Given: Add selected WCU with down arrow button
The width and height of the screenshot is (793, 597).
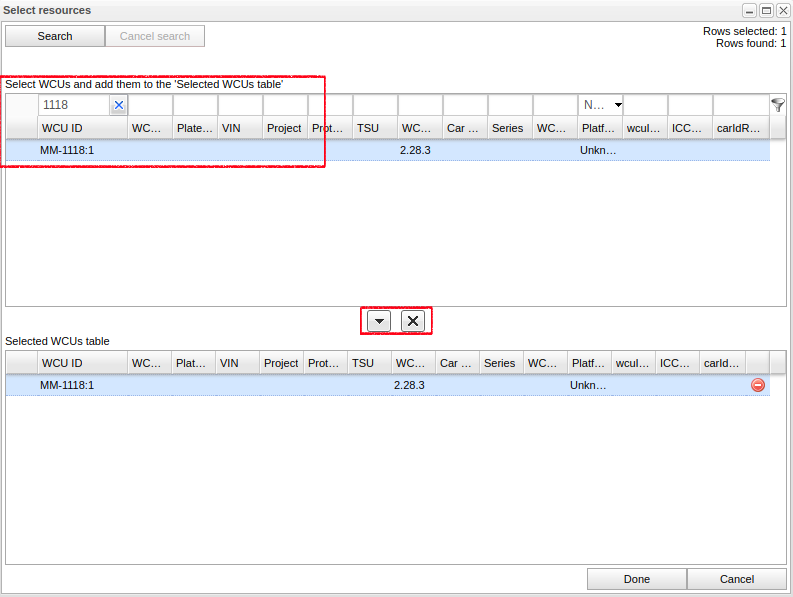Looking at the screenshot, I should [x=380, y=321].
